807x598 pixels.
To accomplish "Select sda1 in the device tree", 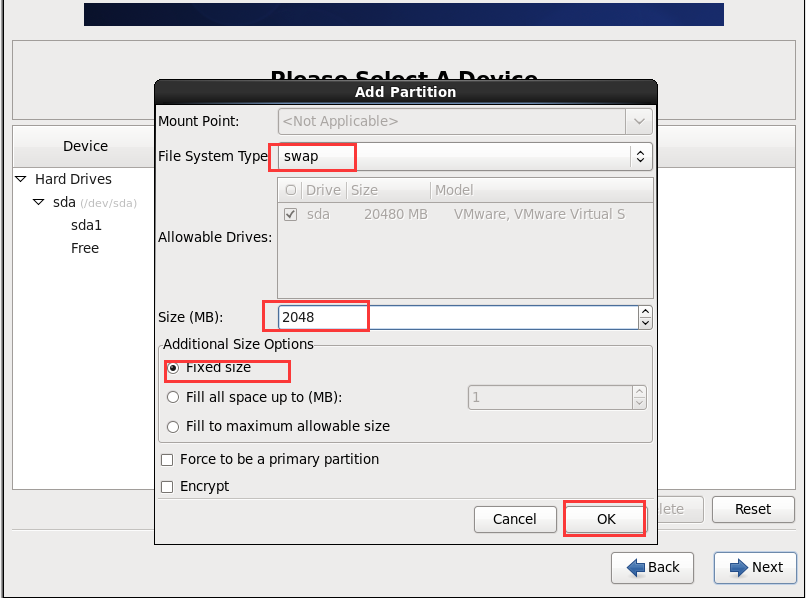I will (86, 225).
